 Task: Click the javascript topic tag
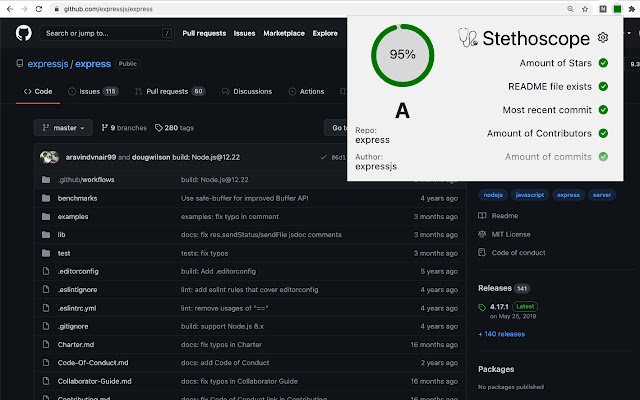pyautogui.click(x=529, y=195)
